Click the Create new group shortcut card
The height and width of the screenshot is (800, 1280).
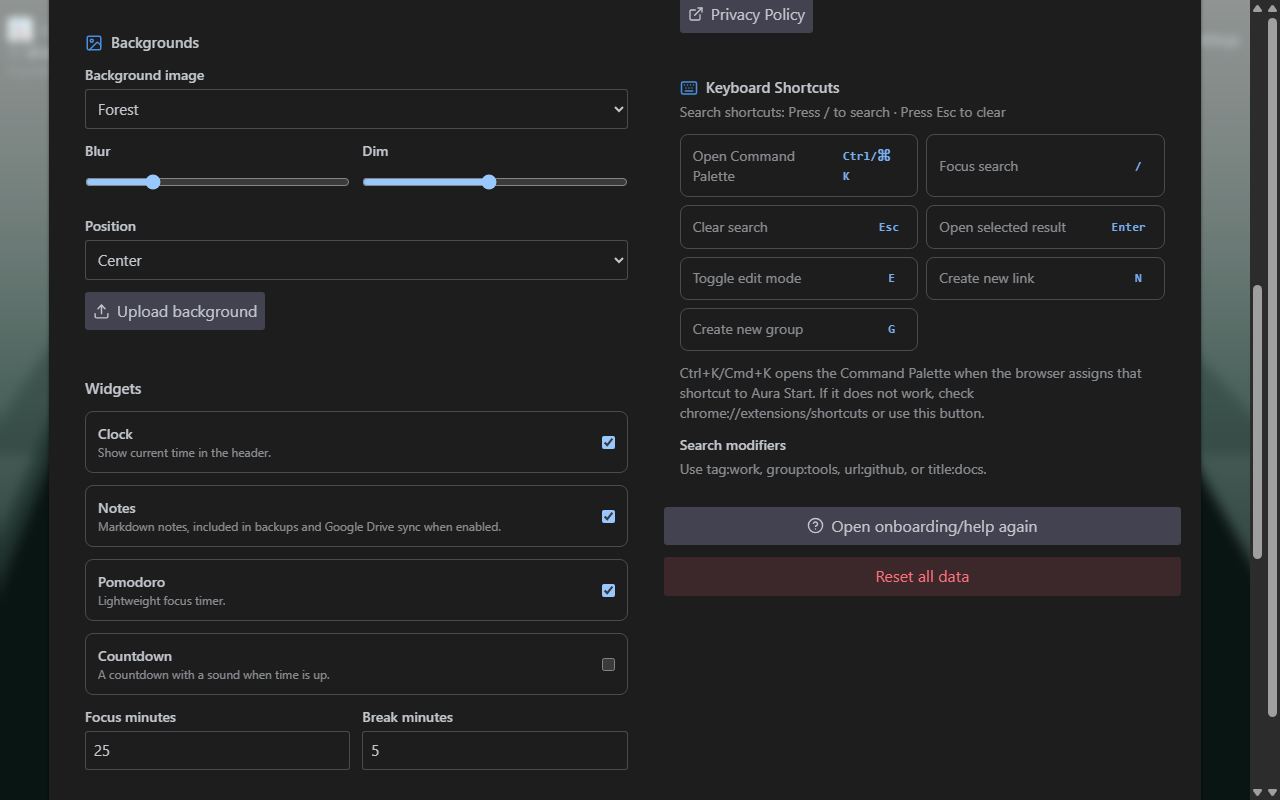pyautogui.click(x=799, y=329)
